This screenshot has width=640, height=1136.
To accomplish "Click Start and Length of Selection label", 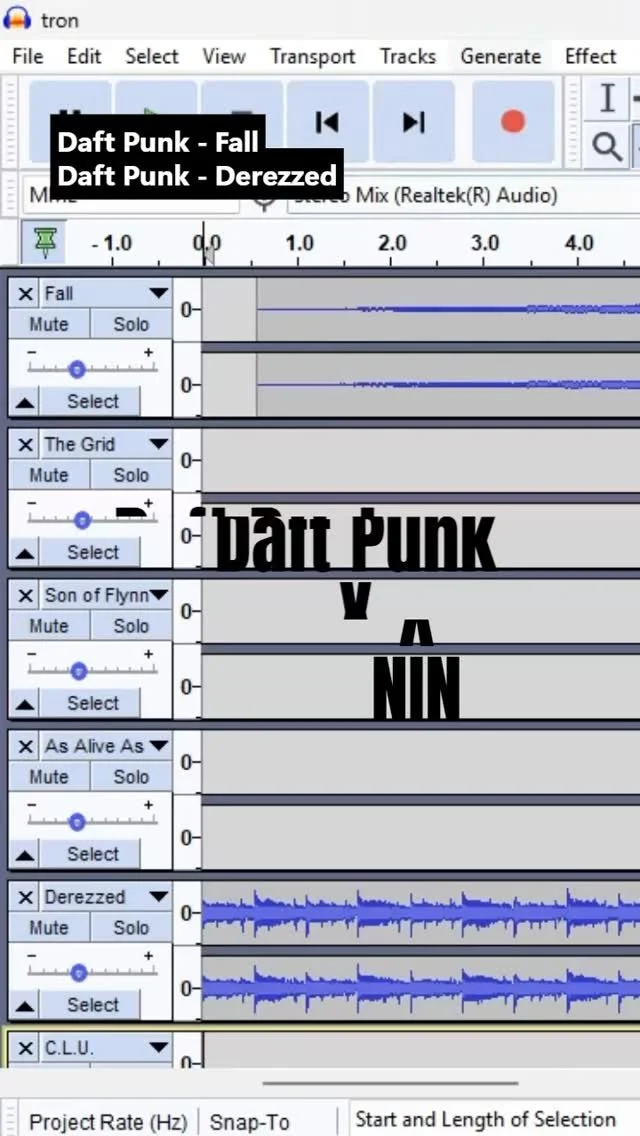I will click(485, 1119).
